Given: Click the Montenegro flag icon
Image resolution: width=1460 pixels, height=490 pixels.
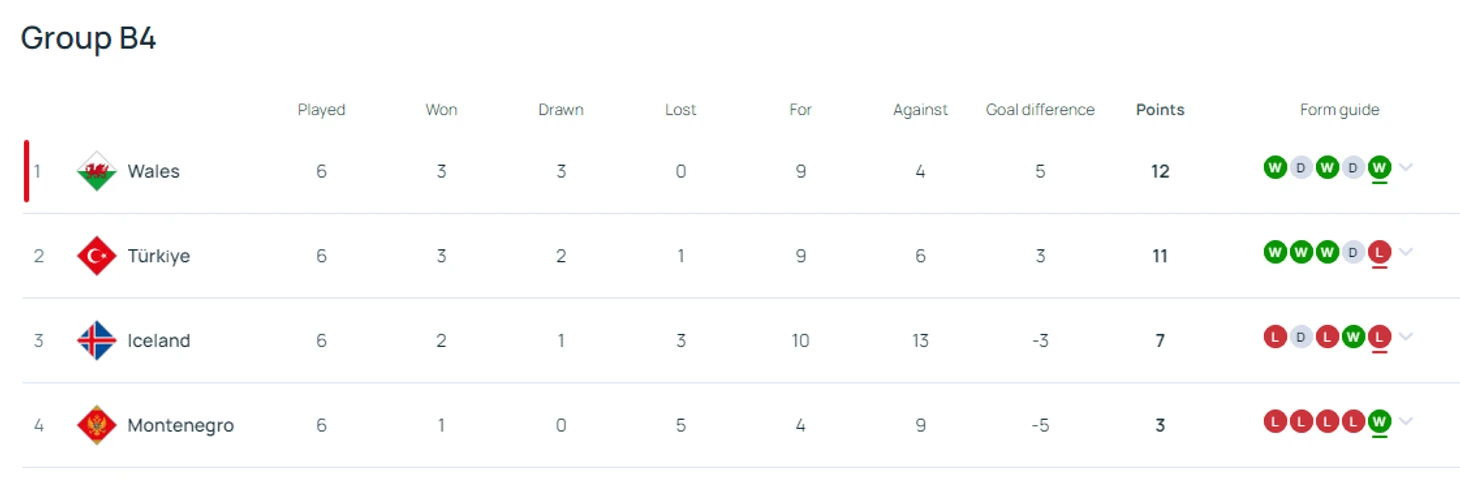Looking at the screenshot, I should click(x=96, y=425).
